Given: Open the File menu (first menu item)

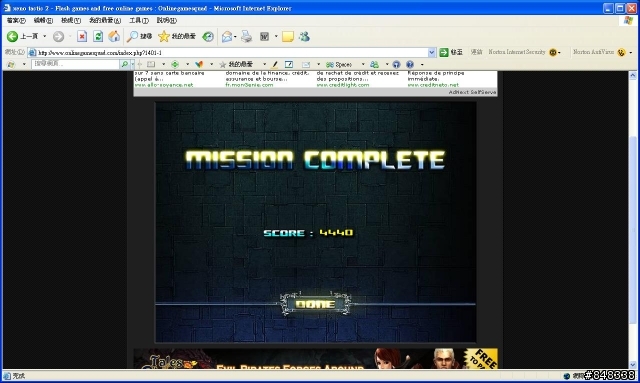Looking at the screenshot, I should [16, 20].
